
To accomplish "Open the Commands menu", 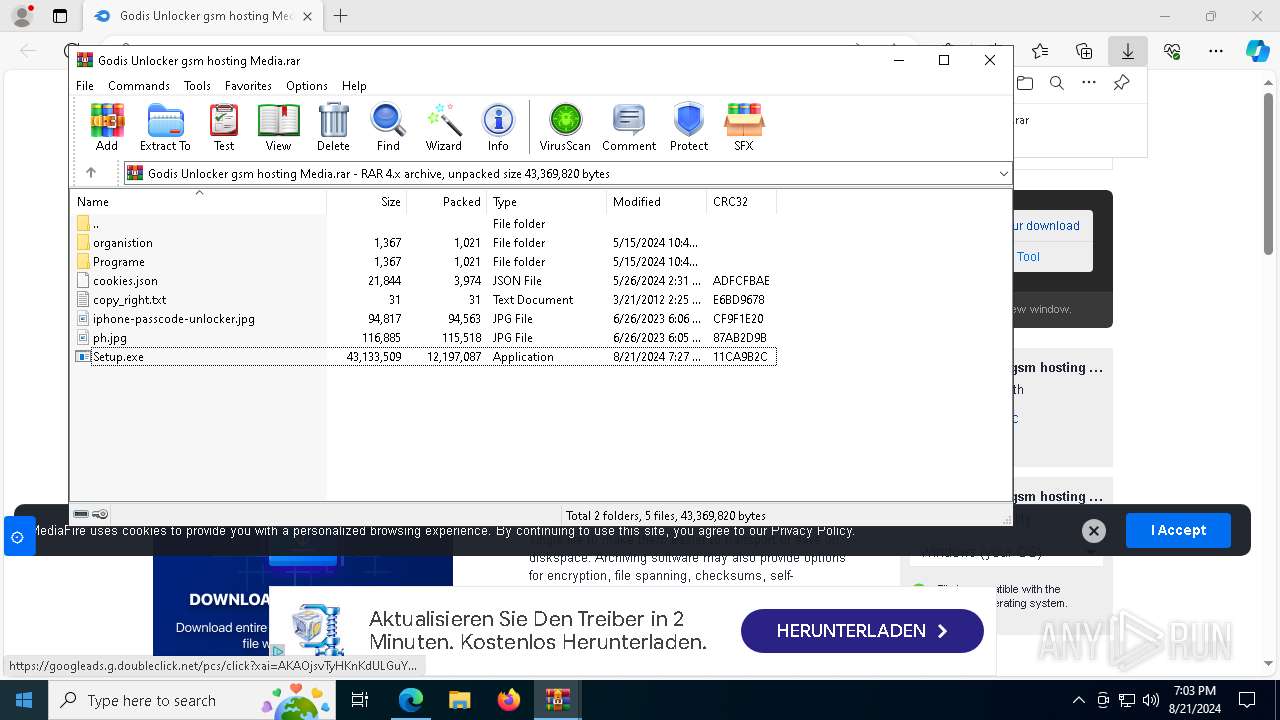I will (139, 86).
